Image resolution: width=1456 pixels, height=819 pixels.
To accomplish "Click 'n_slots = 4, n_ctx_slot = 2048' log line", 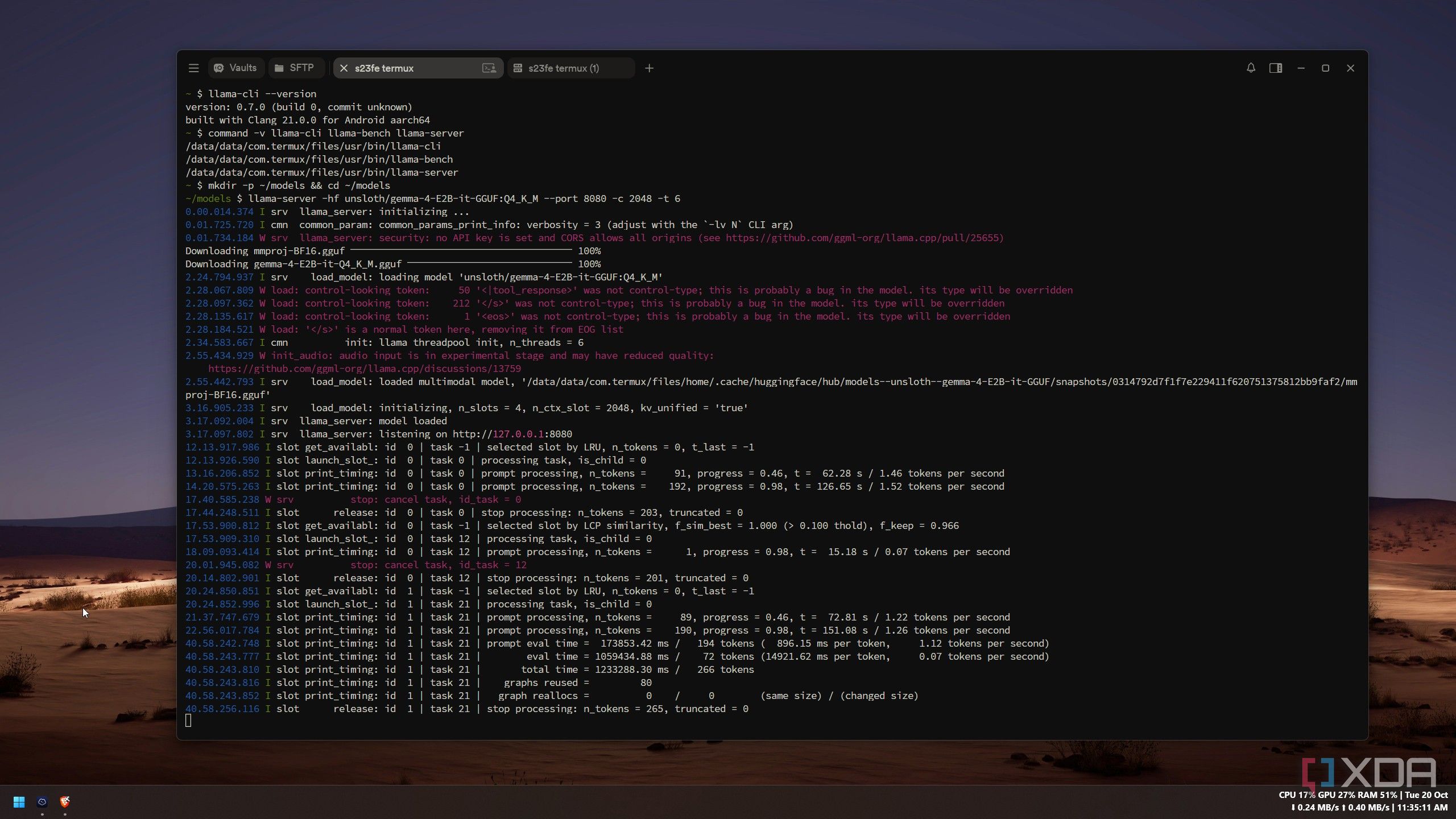I will 467,408.
